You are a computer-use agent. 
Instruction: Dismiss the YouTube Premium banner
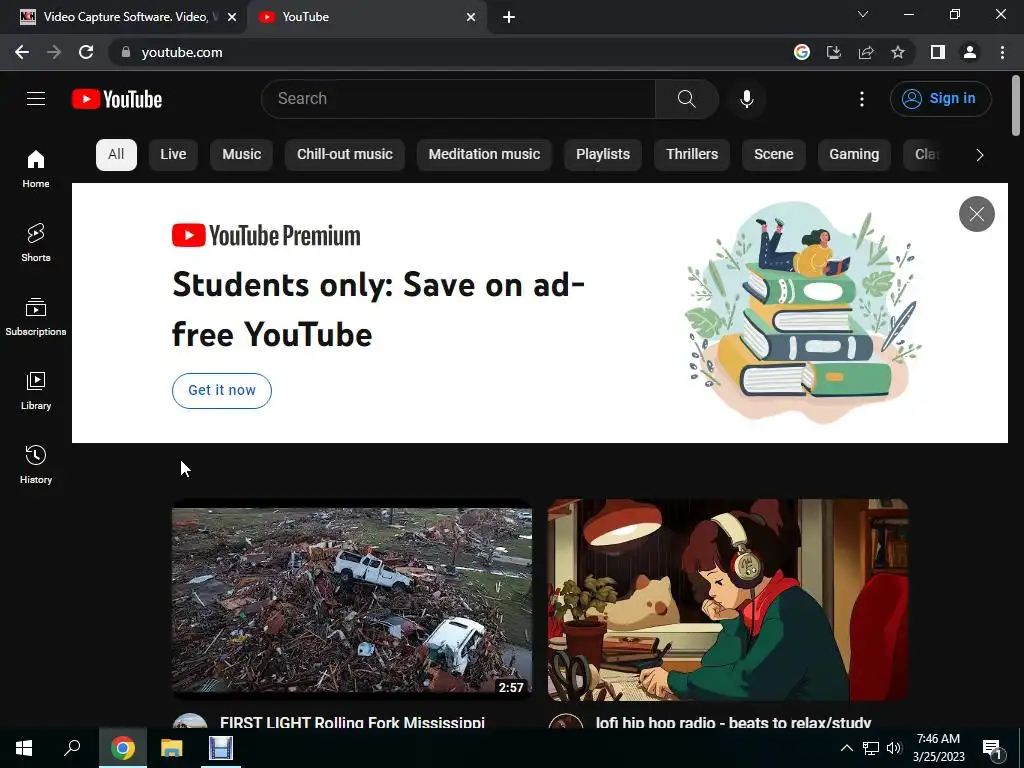tap(976, 214)
